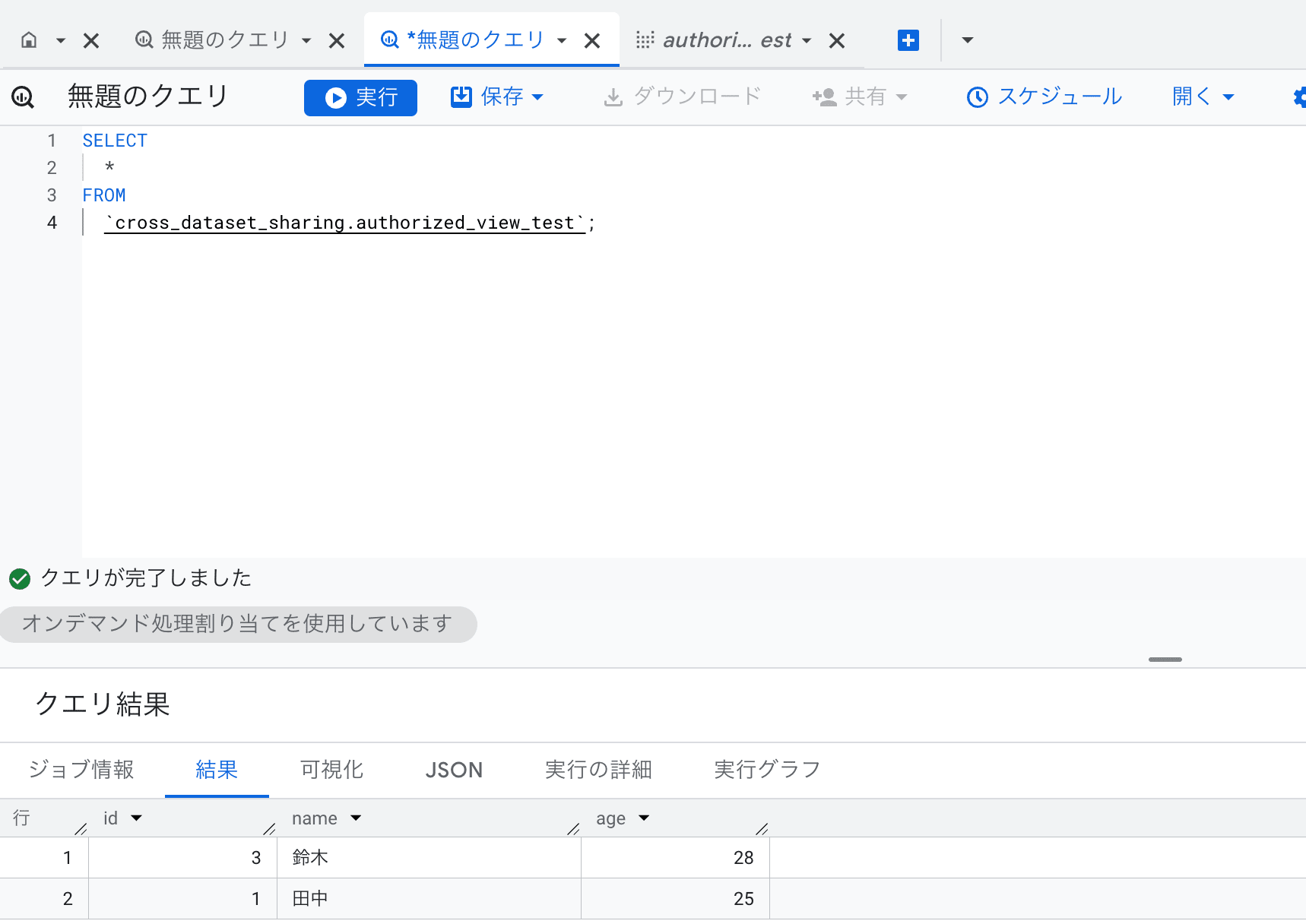Click the 保存 save icon
1306x924 pixels.
coord(461,97)
